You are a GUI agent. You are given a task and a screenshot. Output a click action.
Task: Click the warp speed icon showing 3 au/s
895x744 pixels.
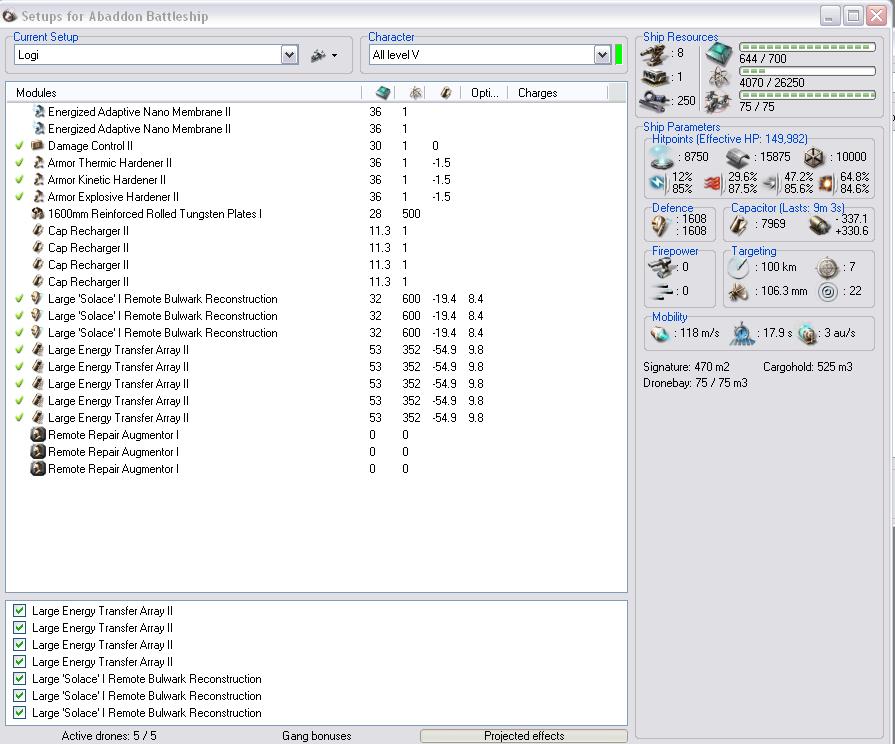tap(807, 333)
